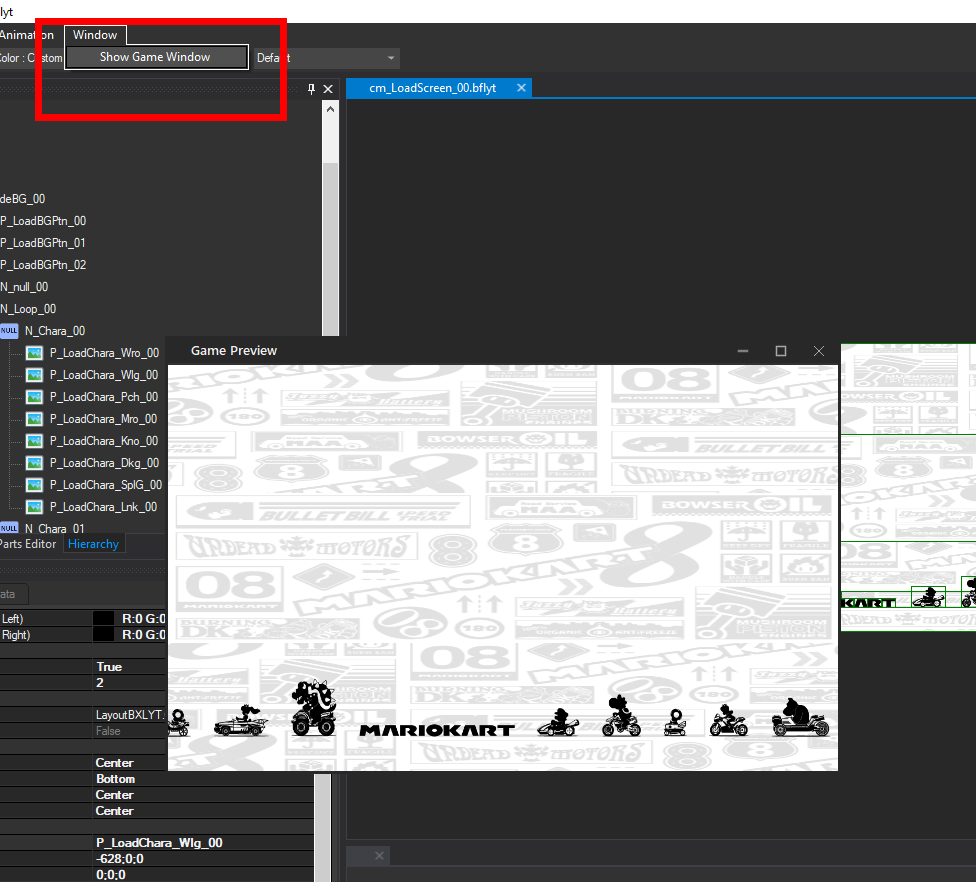976x882 pixels.
Task: Switch to the Hierarchy tab
Action: 93,544
